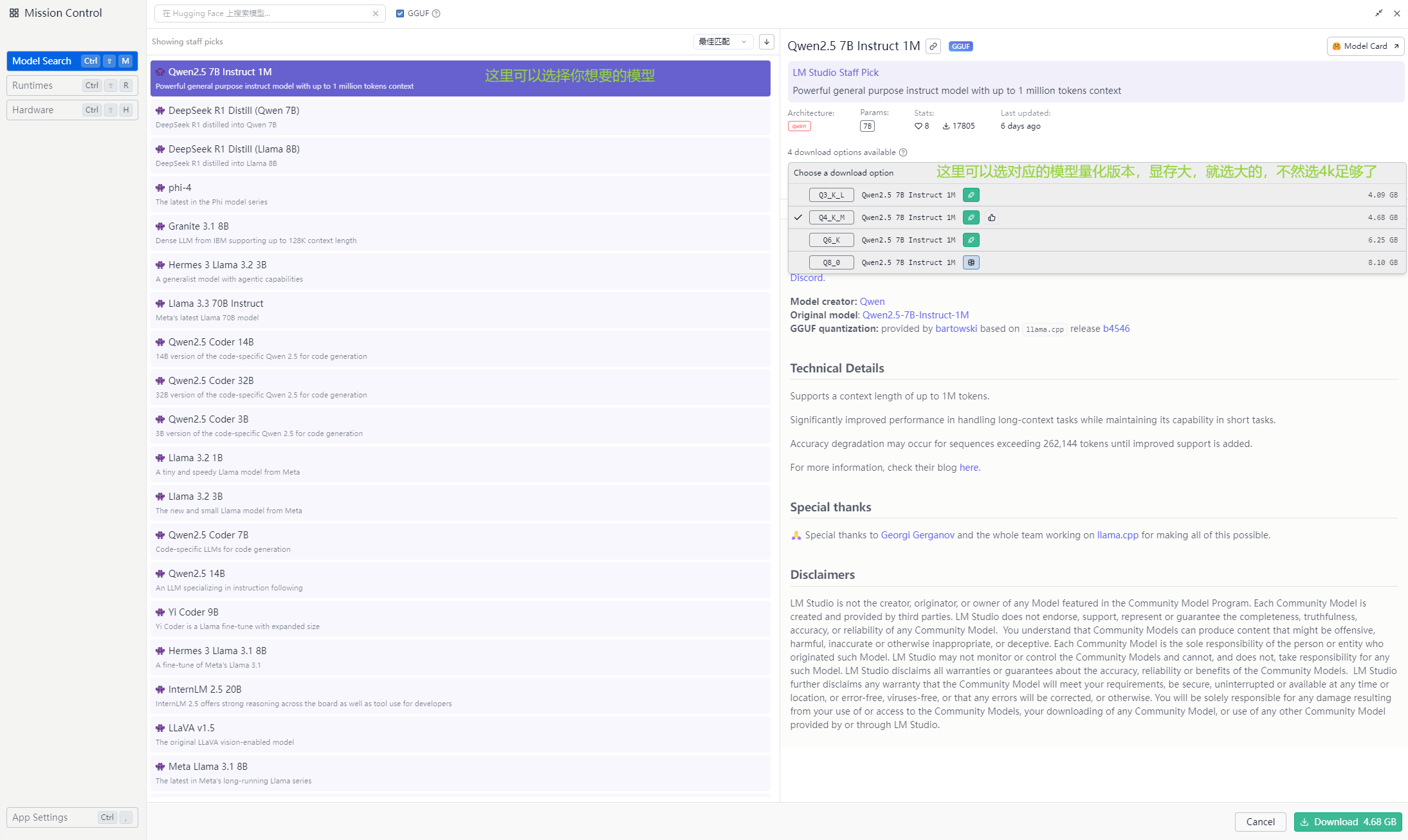Click the collapse window arrows icon
Screen dimensions: 1408x840
tap(1379, 13)
